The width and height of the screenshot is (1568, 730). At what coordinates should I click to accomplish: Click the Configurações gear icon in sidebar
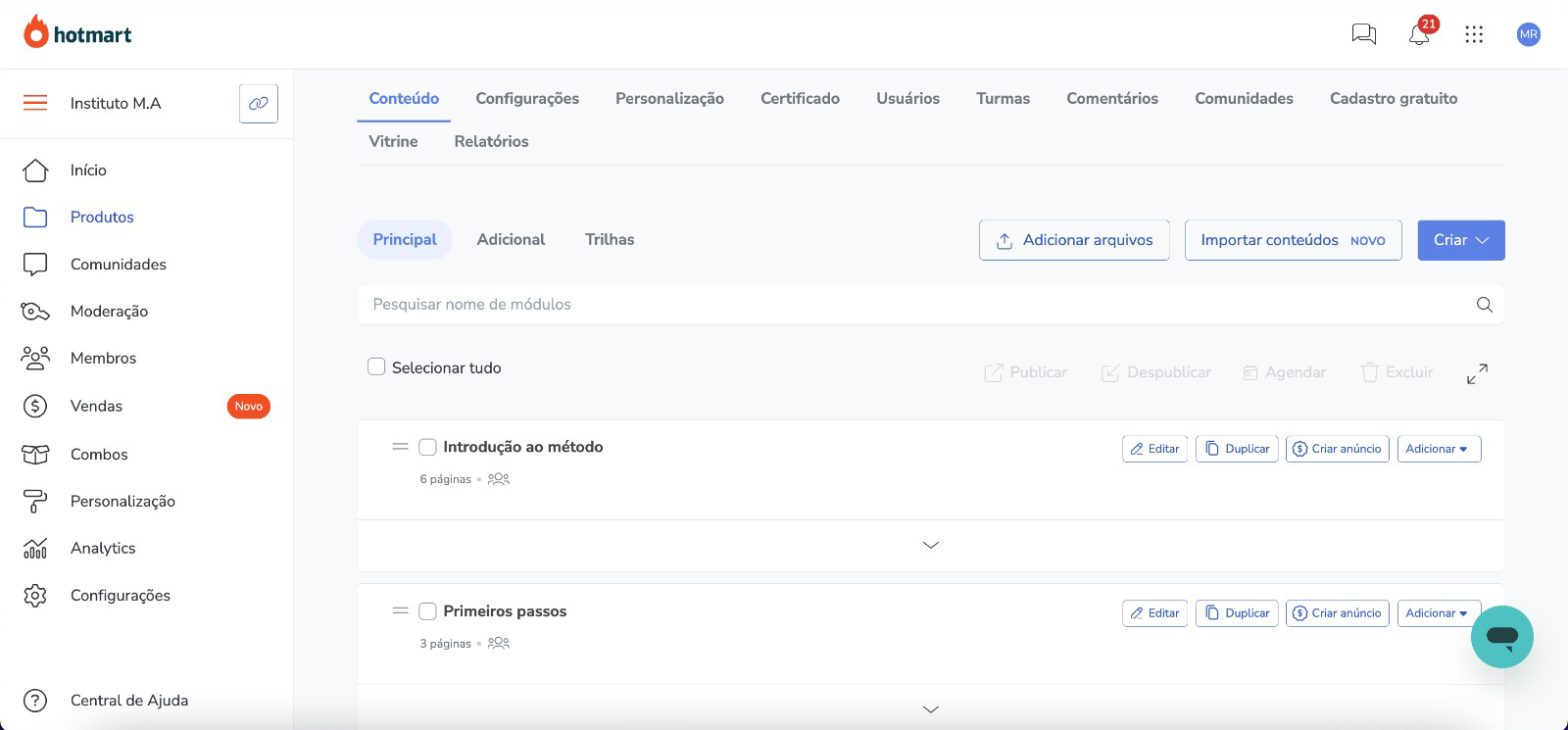[35, 595]
